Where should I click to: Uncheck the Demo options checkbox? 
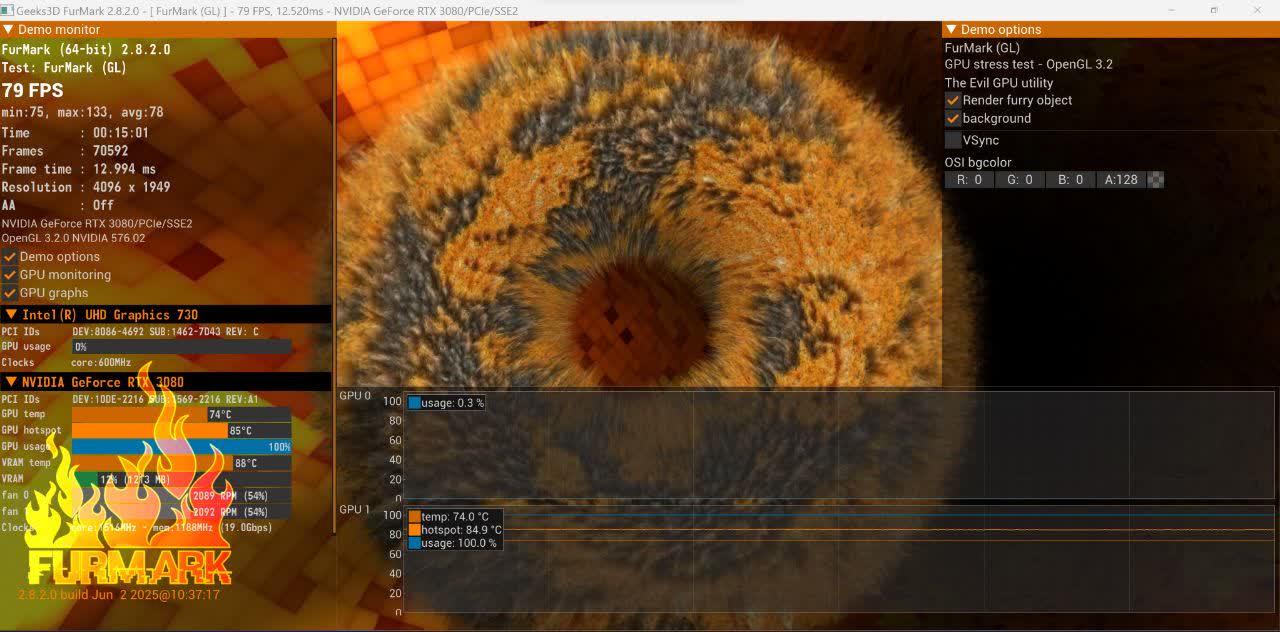point(10,257)
